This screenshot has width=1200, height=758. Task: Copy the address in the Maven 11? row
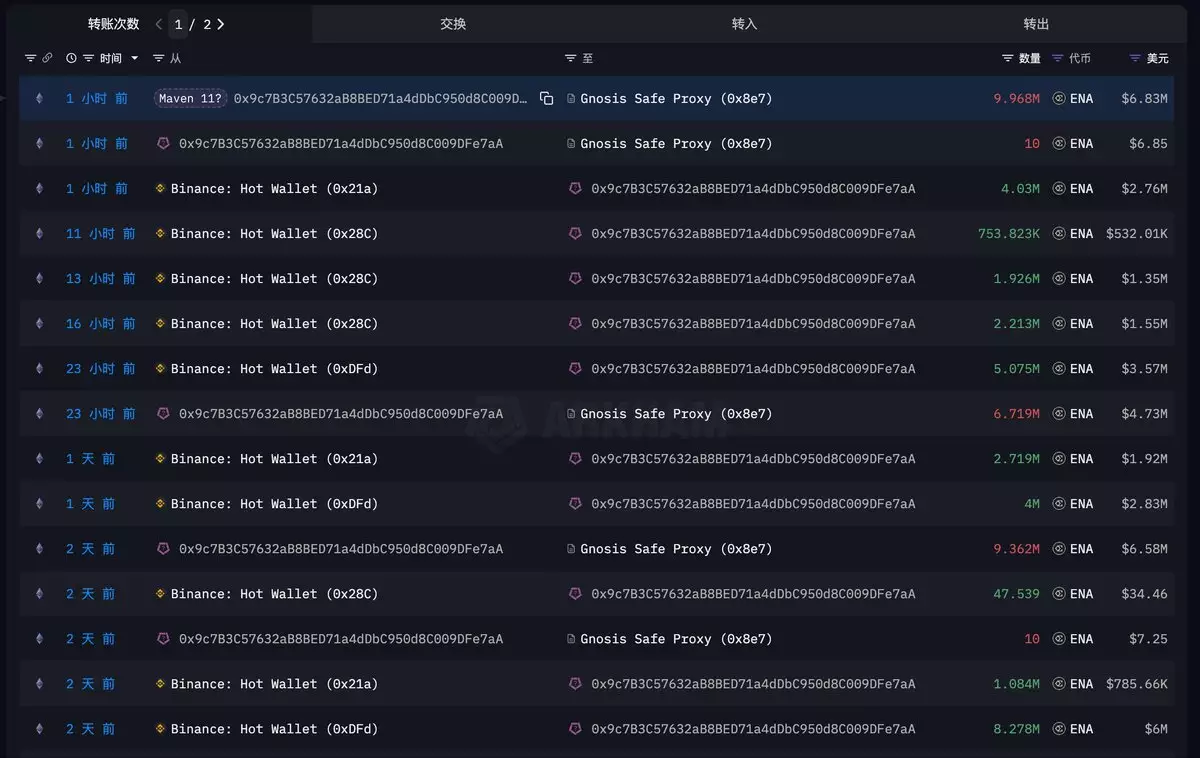(546, 98)
